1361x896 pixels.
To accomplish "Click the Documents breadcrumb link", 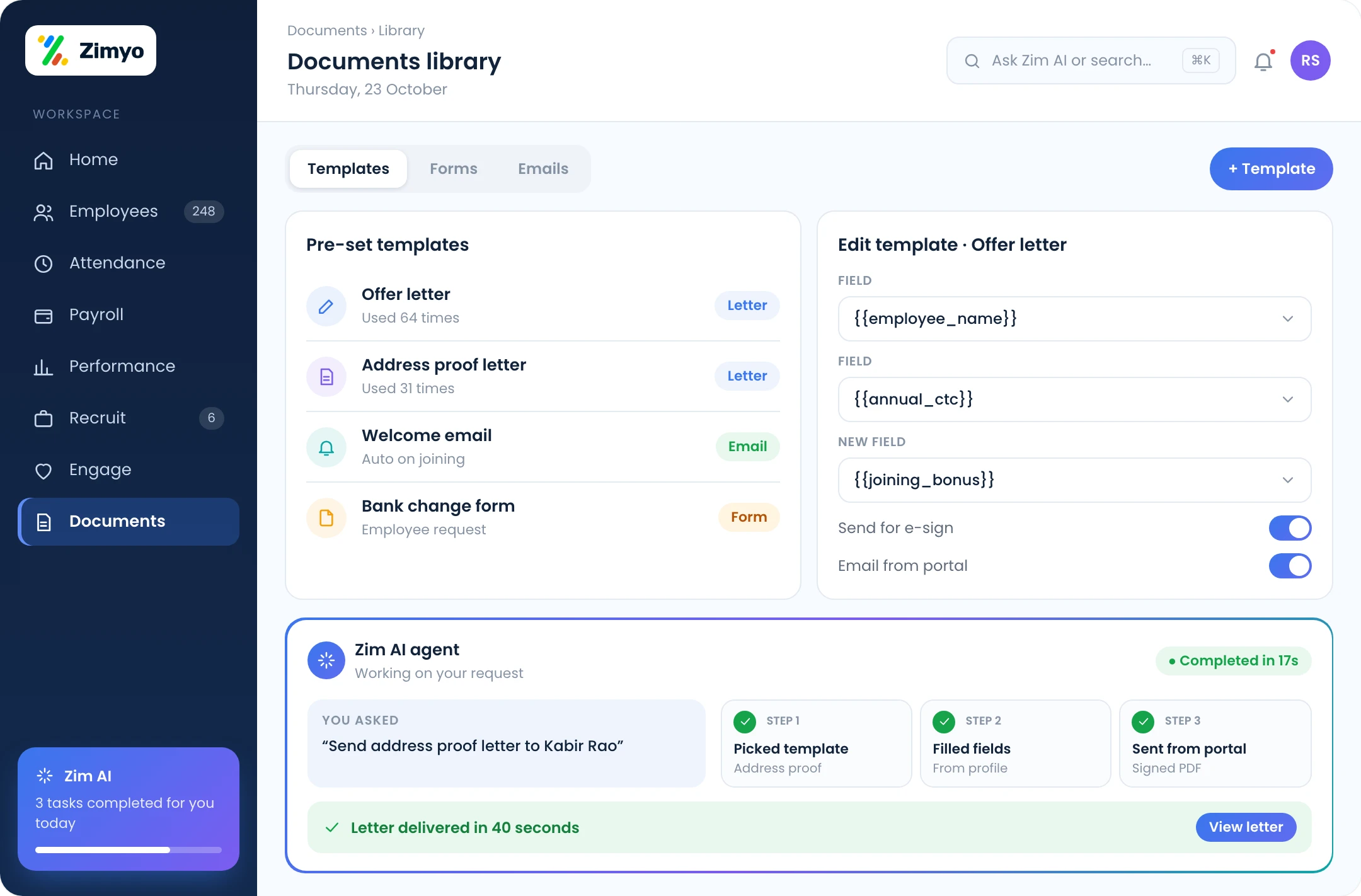I will coord(327,30).
